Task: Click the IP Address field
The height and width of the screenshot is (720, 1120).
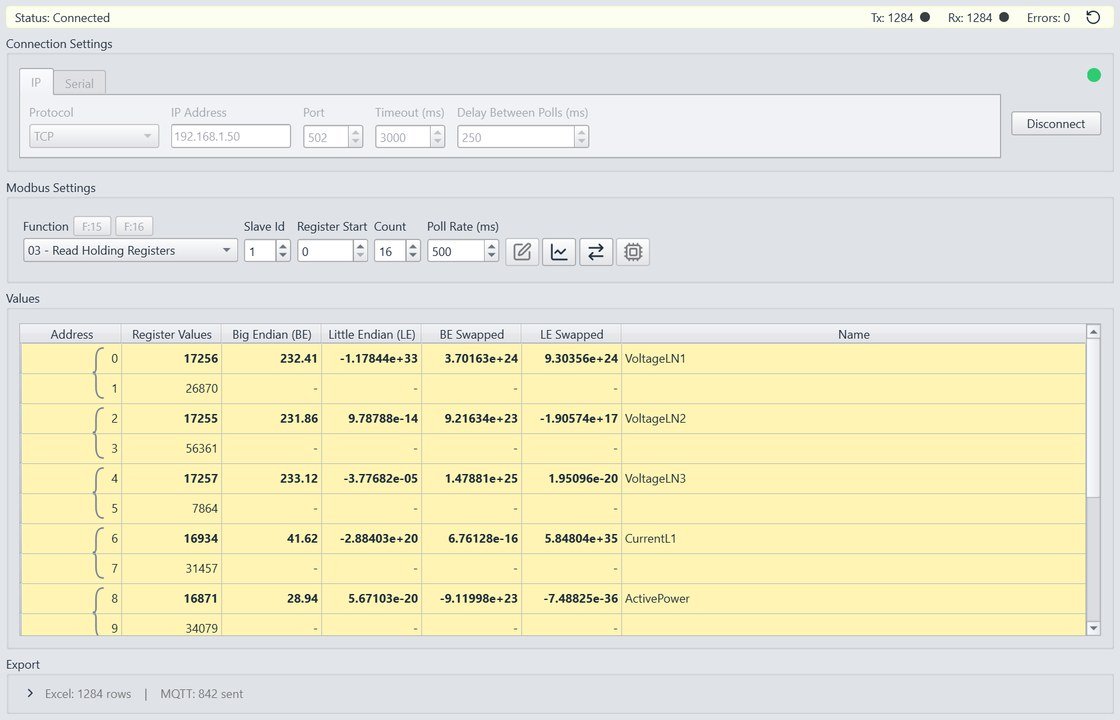Action: coord(231,136)
